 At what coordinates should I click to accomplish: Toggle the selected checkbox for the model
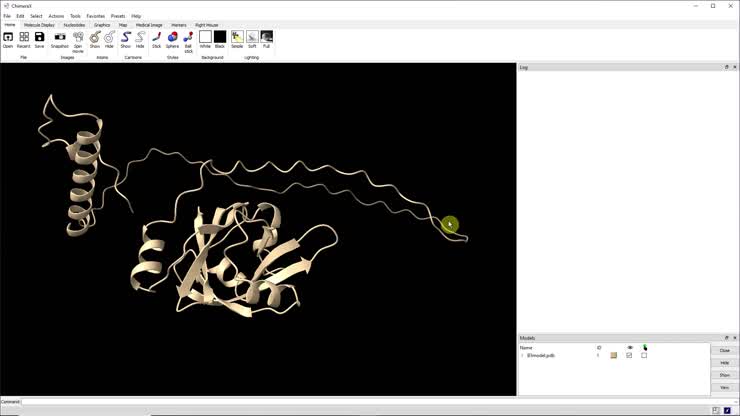(644, 355)
